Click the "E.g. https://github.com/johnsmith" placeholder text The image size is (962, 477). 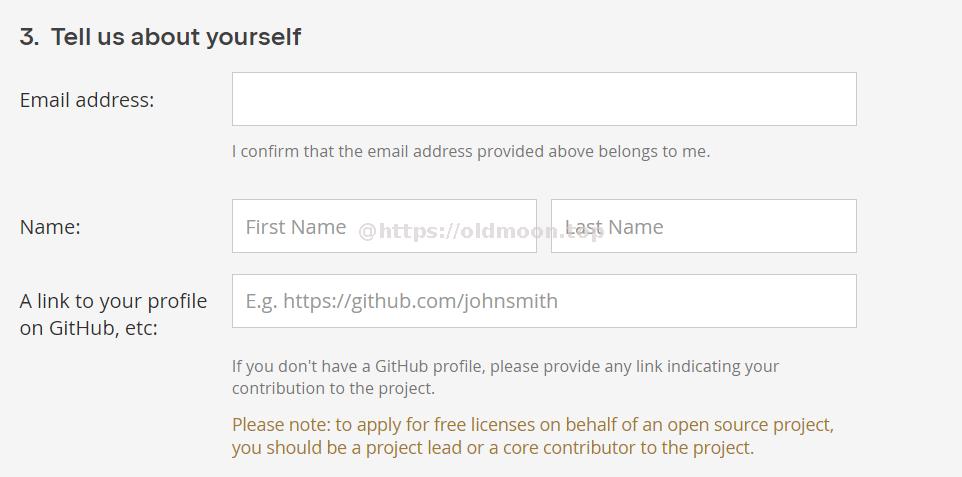click(x=402, y=301)
